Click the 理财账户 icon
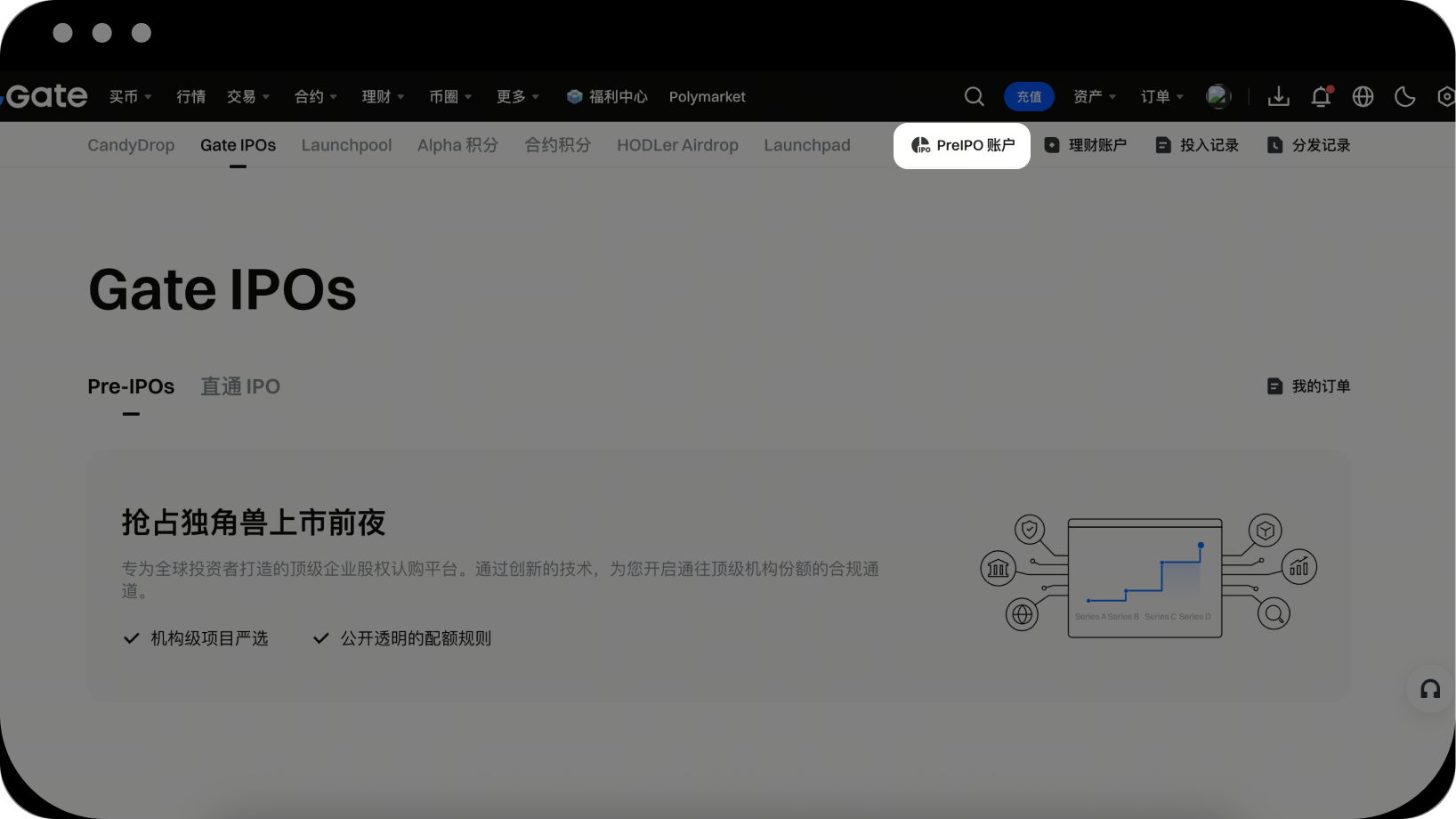This screenshot has height=819, width=1456. click(x=1052, y=145)
